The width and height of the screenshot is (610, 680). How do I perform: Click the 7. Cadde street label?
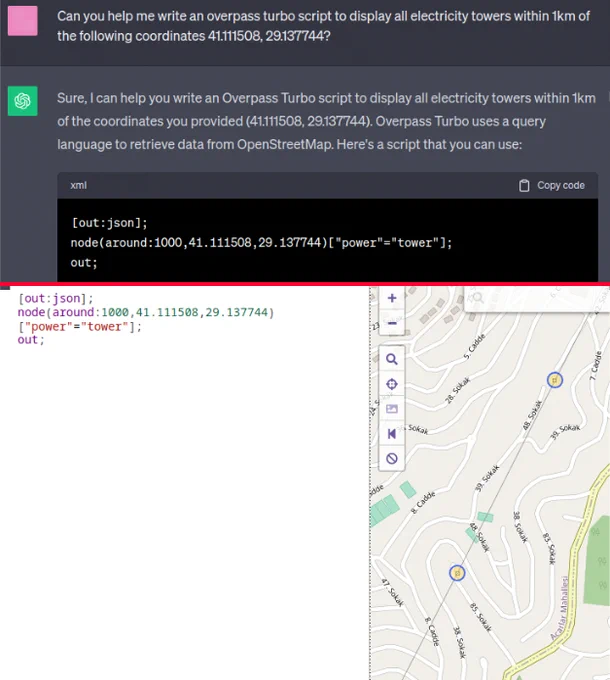[595, 366]
